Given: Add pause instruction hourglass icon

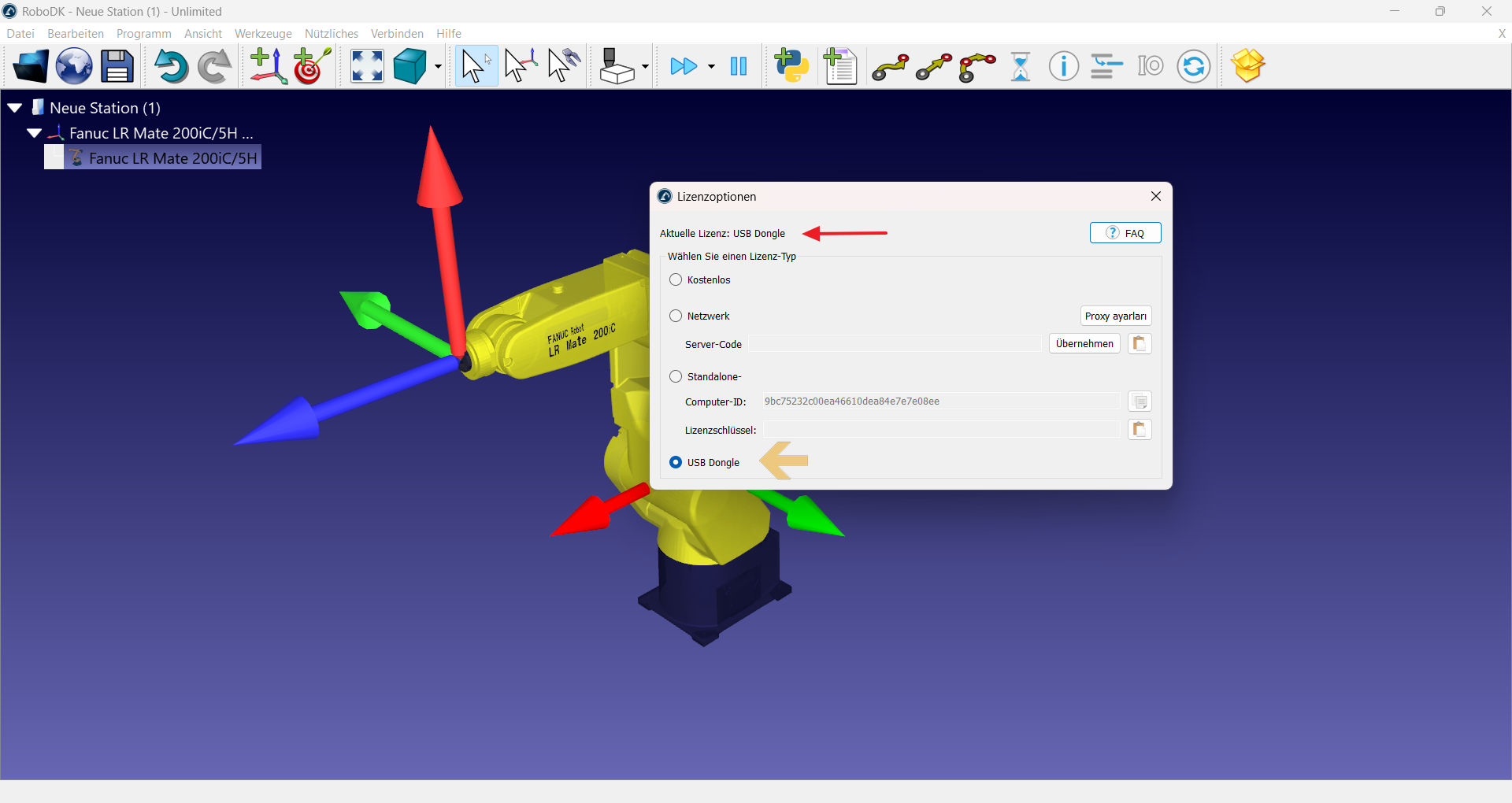Looking at the screenshot, I should (x=1021, y=66).
